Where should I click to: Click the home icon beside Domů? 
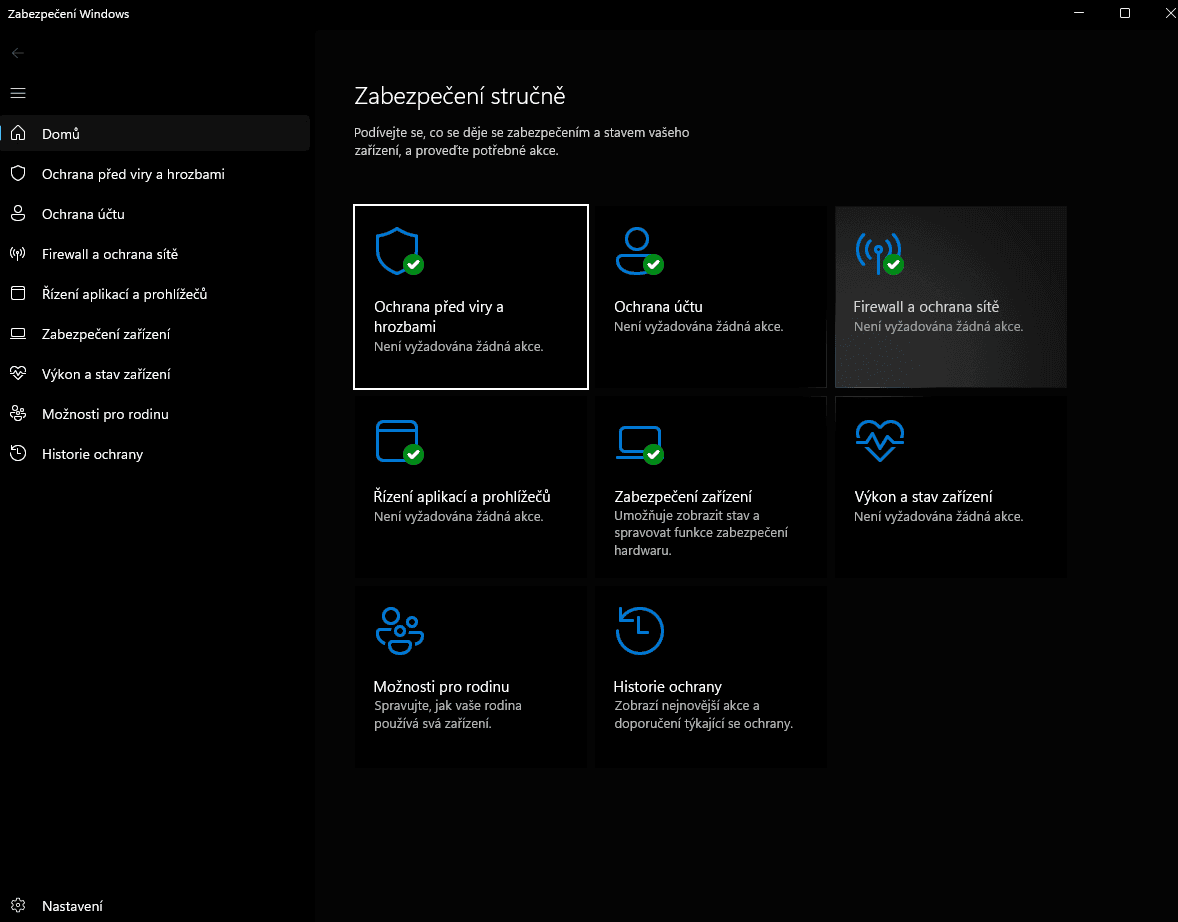(x=18, y=133)
